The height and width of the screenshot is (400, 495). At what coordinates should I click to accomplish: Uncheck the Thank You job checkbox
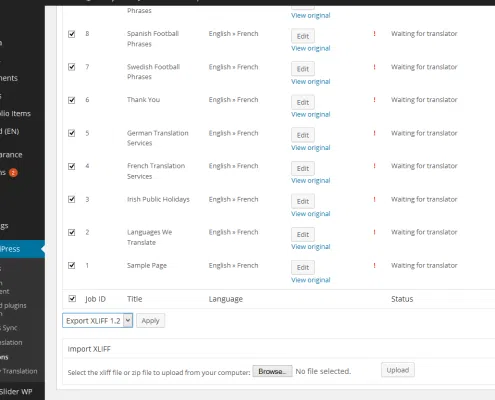(72, 100)
